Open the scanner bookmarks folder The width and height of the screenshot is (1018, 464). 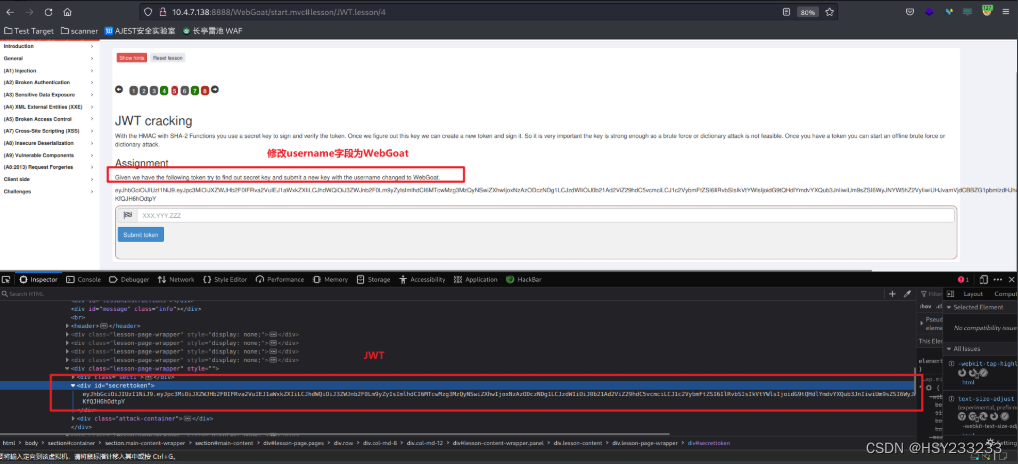[79, 31]
